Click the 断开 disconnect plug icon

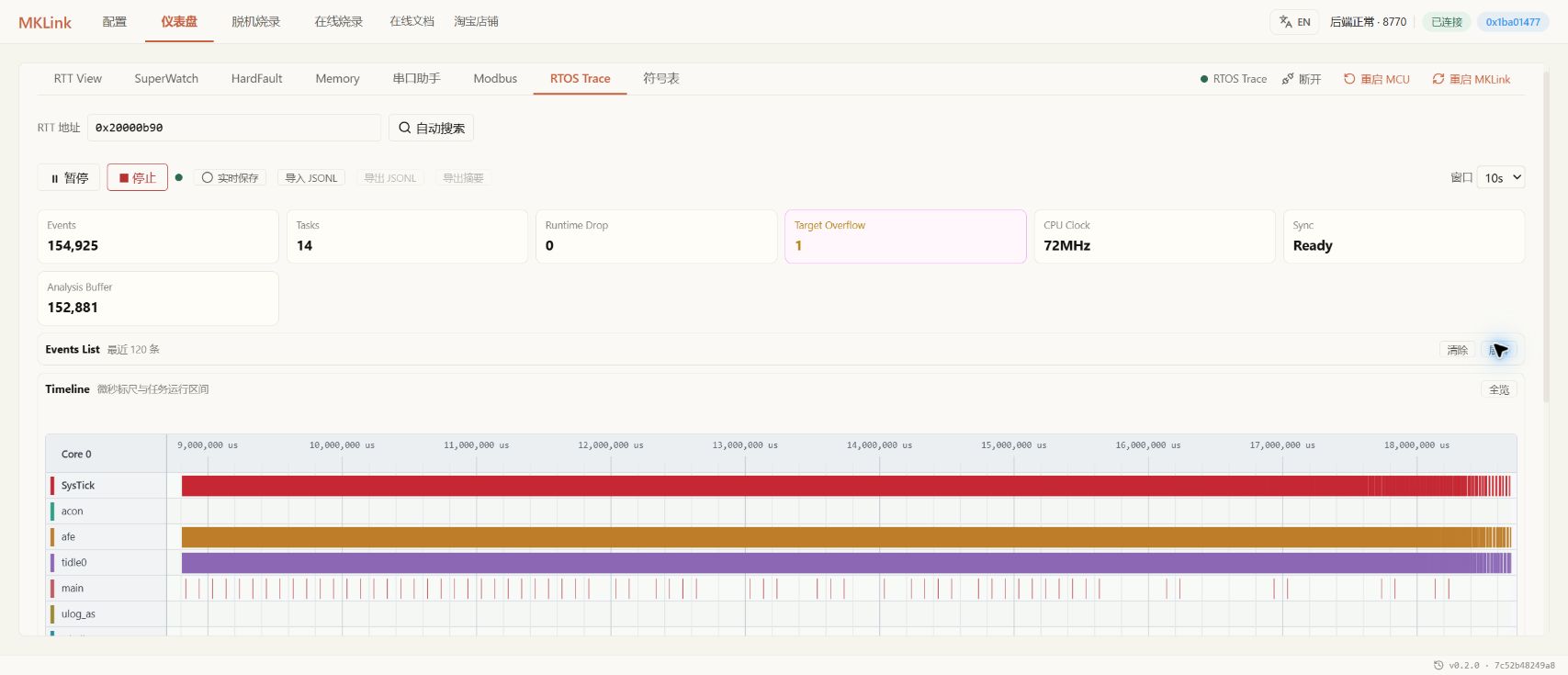(1288, 79)
